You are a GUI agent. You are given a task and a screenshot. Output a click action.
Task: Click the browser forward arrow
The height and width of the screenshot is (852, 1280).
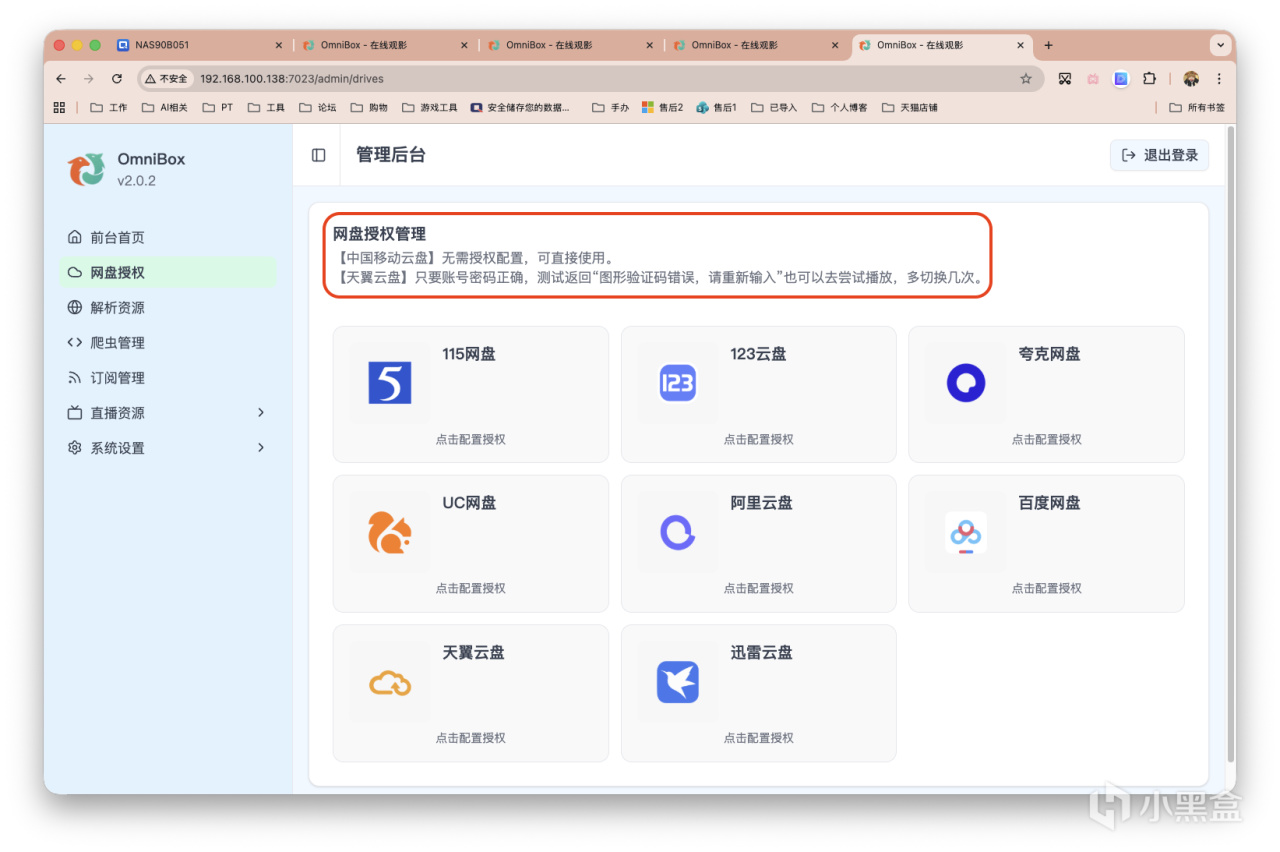coord(89,78)
